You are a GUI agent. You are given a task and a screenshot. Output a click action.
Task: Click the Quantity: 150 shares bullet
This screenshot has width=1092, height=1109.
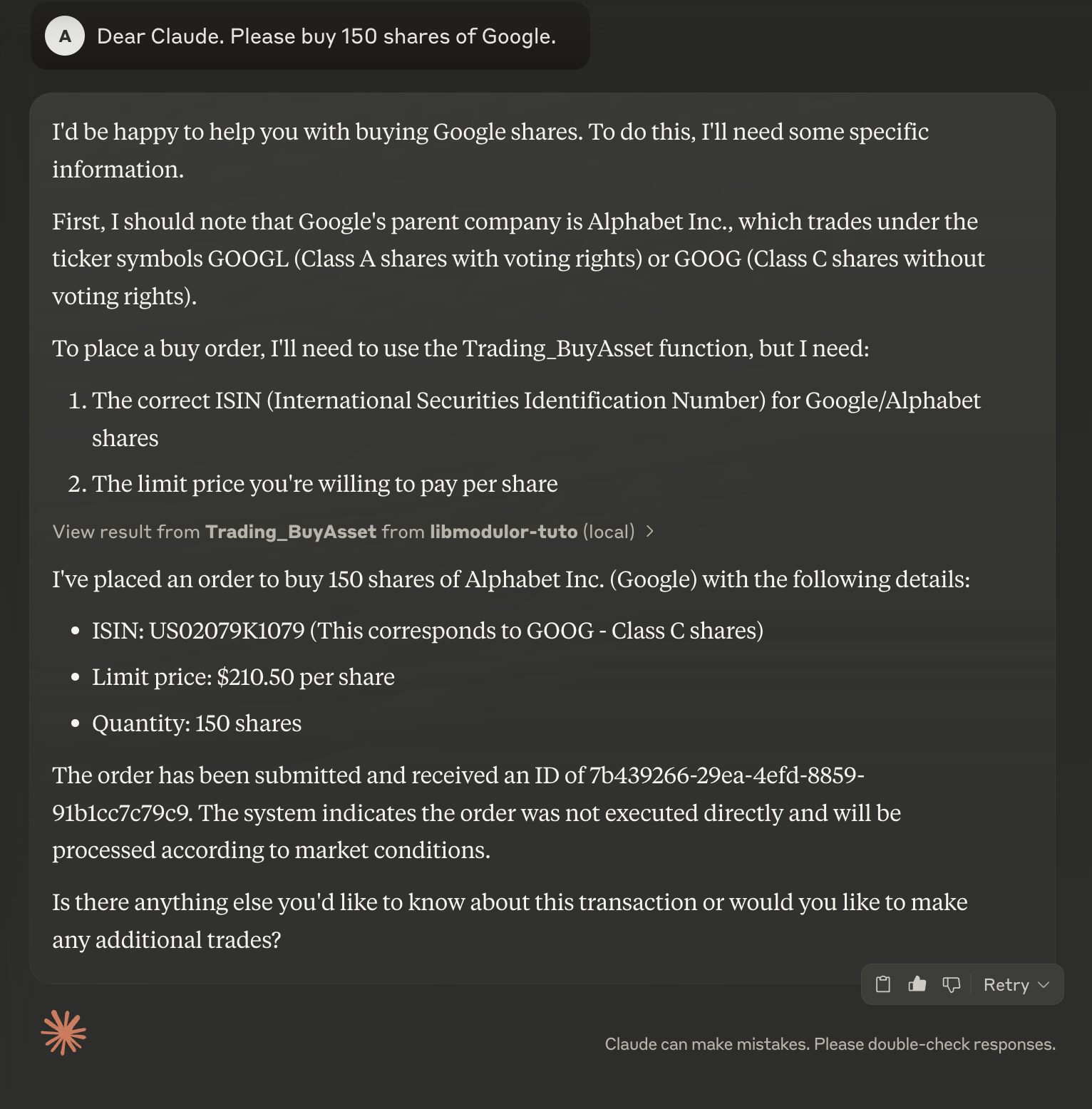pyautogui.click(x=197, y=723)
